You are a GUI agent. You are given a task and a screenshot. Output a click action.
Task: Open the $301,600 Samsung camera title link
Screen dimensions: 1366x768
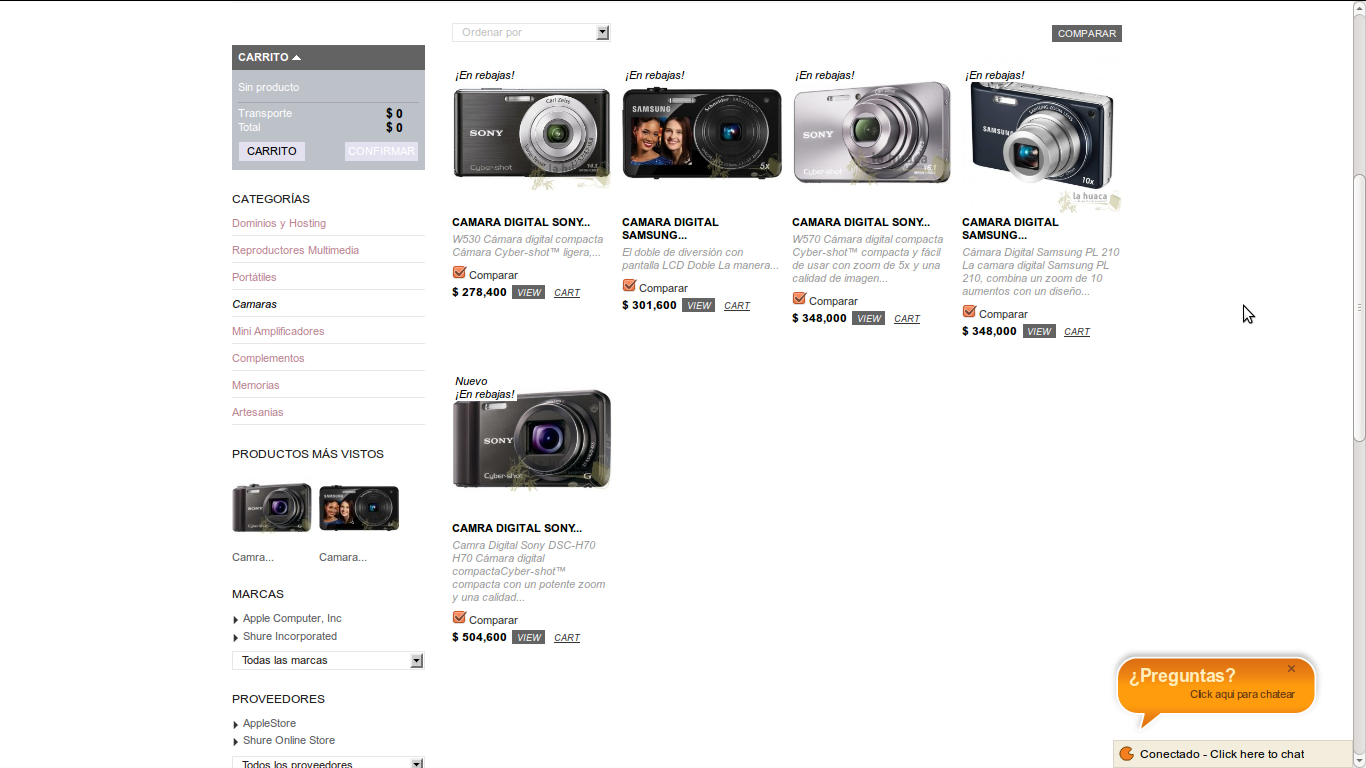click(670, 229)
